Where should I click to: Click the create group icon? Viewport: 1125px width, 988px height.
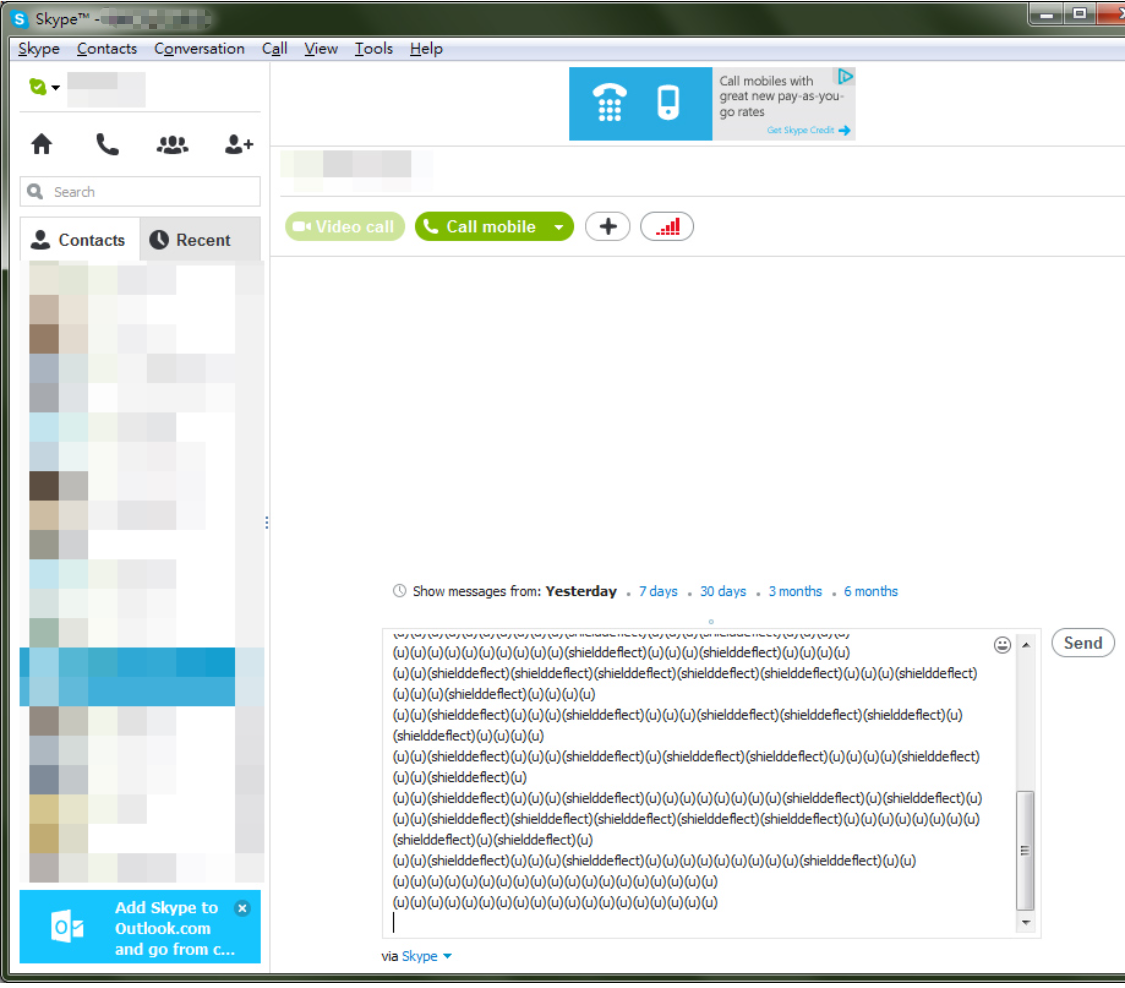point(172,145)
